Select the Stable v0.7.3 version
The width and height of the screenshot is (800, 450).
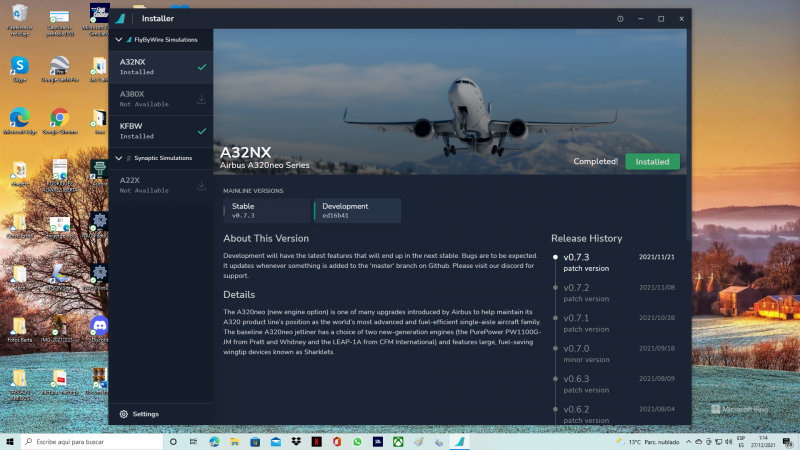point(266,210)
